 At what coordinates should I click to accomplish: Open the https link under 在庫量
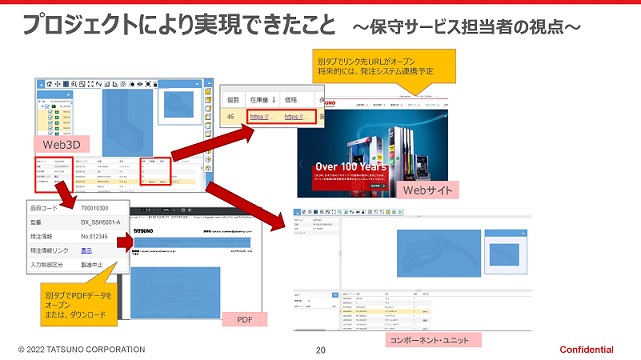click(x=262, y=117)
